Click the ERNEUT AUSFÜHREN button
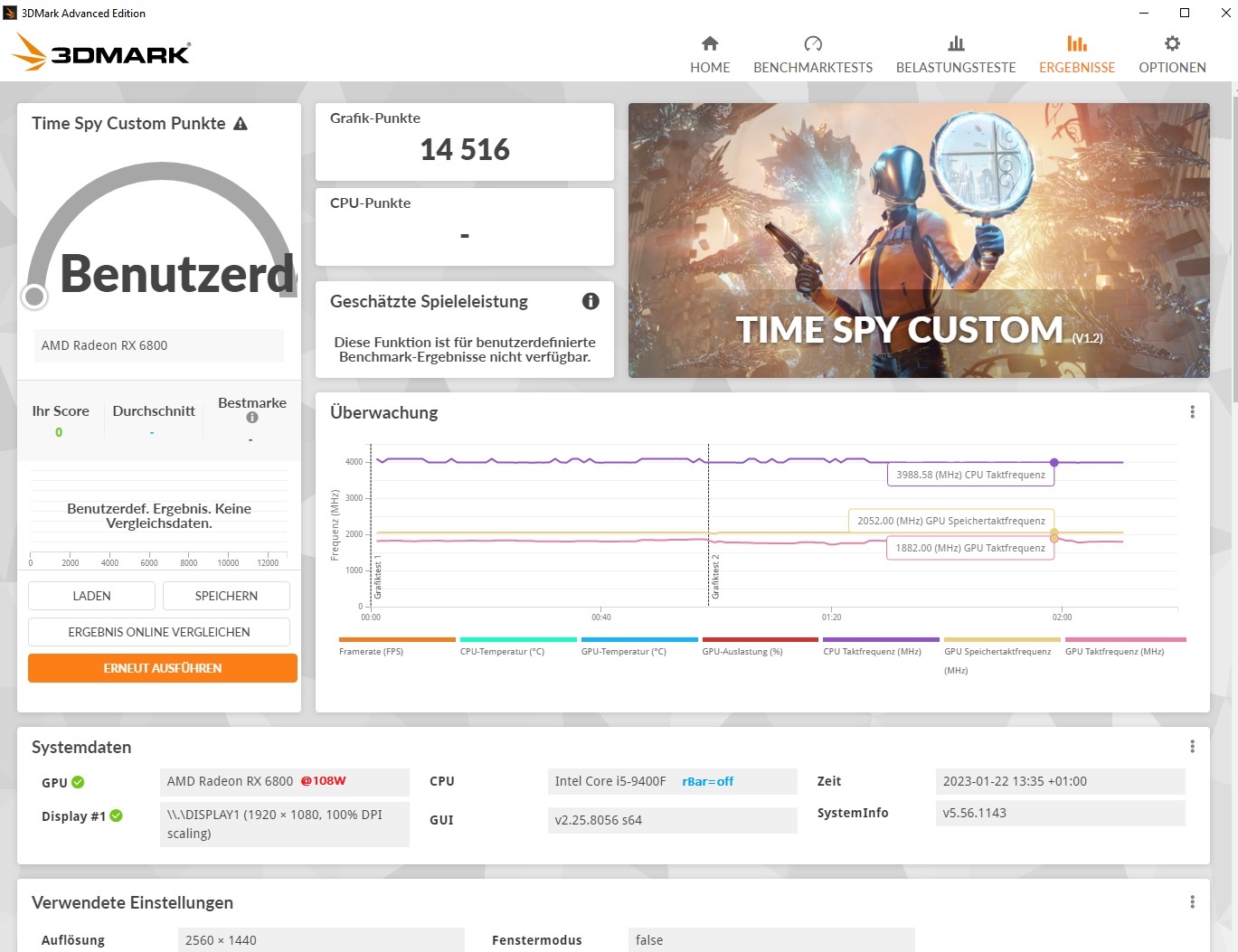Screen dimensions: 1238x952 [163, 668]
